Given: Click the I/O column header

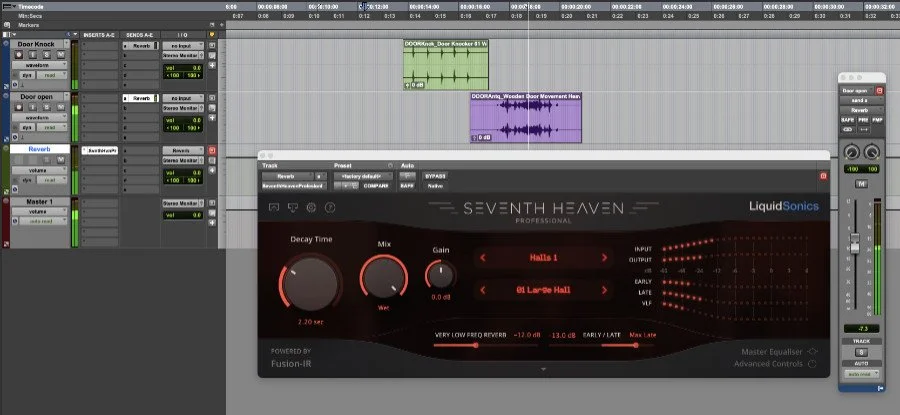Looking at the screenshot, I should [183, 35].
